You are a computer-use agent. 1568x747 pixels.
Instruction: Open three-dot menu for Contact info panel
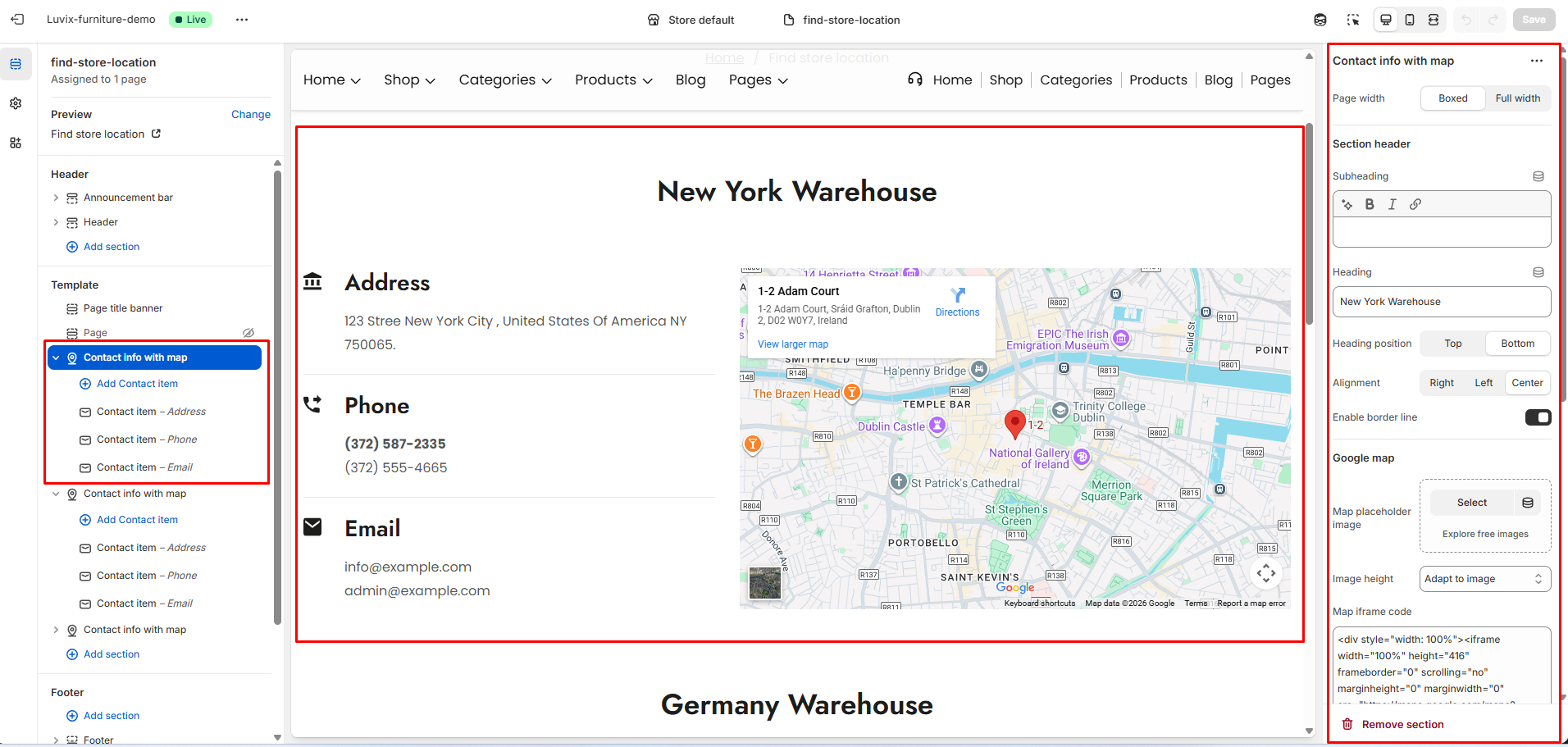point(1536,61)
